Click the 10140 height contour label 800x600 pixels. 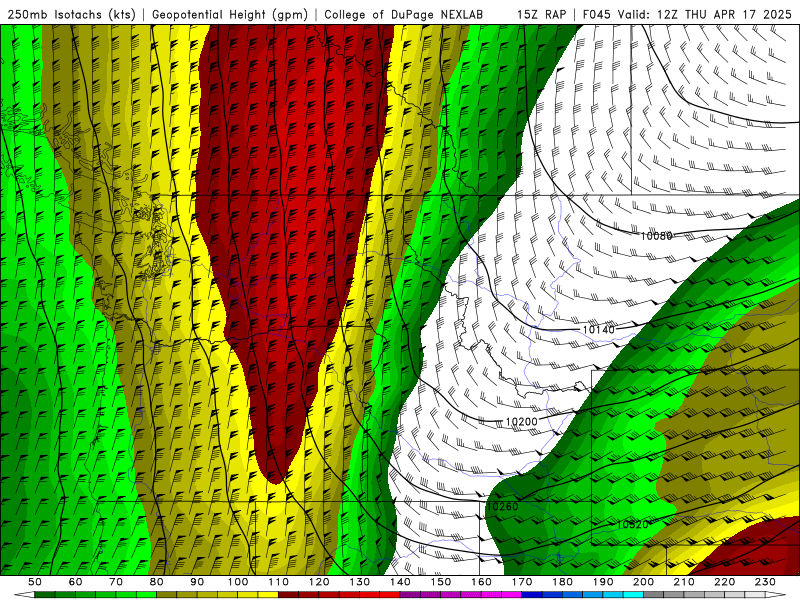pos(598,330)
